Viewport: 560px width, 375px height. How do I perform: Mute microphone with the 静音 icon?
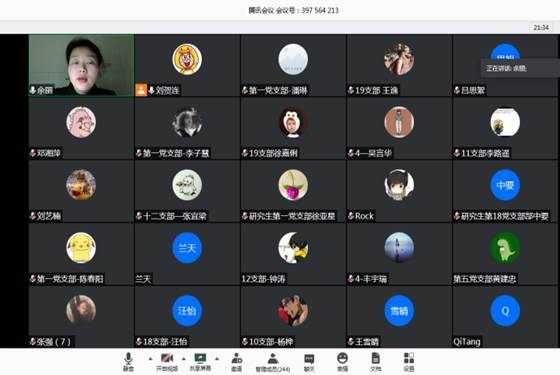tap(128, 361)
